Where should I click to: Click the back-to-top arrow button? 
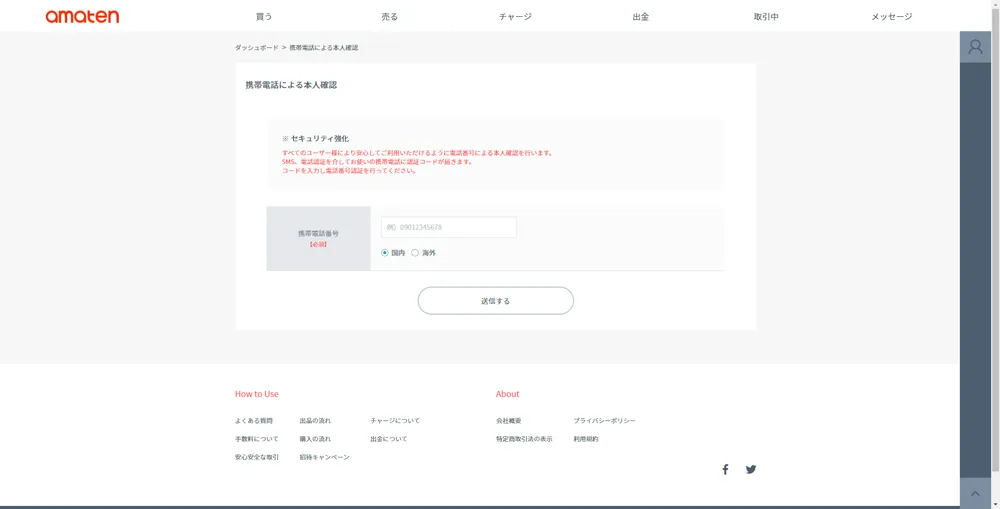coord(975,493)
